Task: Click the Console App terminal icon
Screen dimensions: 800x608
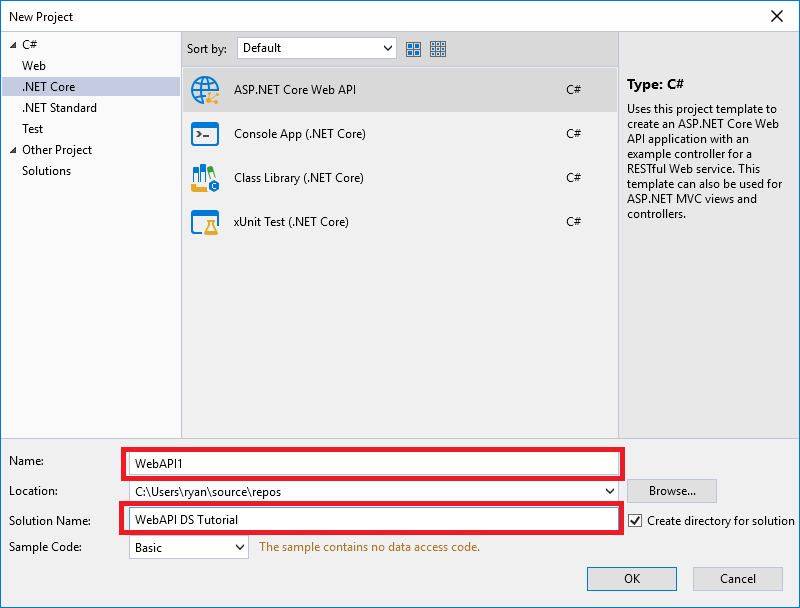Action: pos(205,134)
